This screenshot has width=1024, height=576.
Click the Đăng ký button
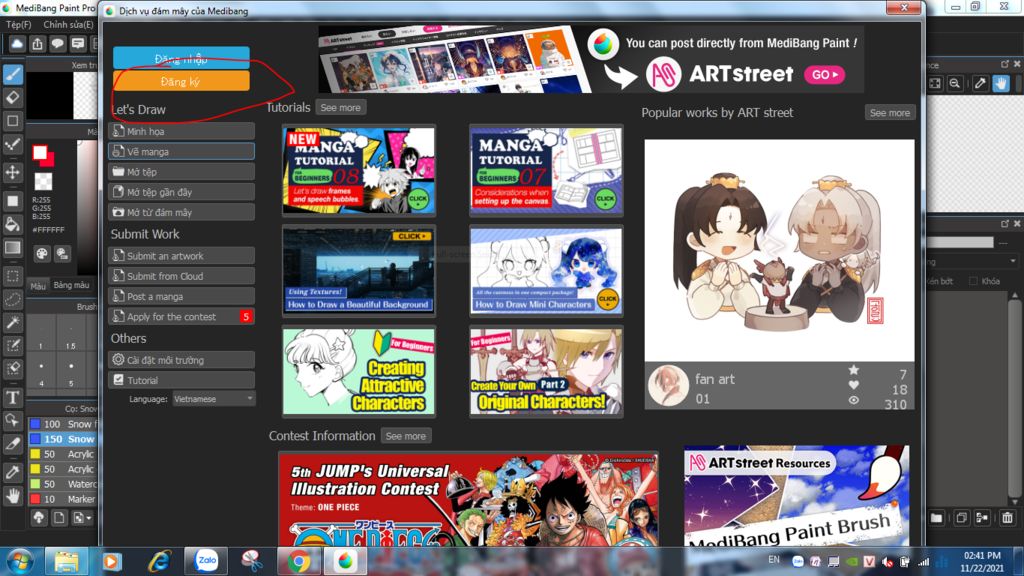click(x=181, y=81)
